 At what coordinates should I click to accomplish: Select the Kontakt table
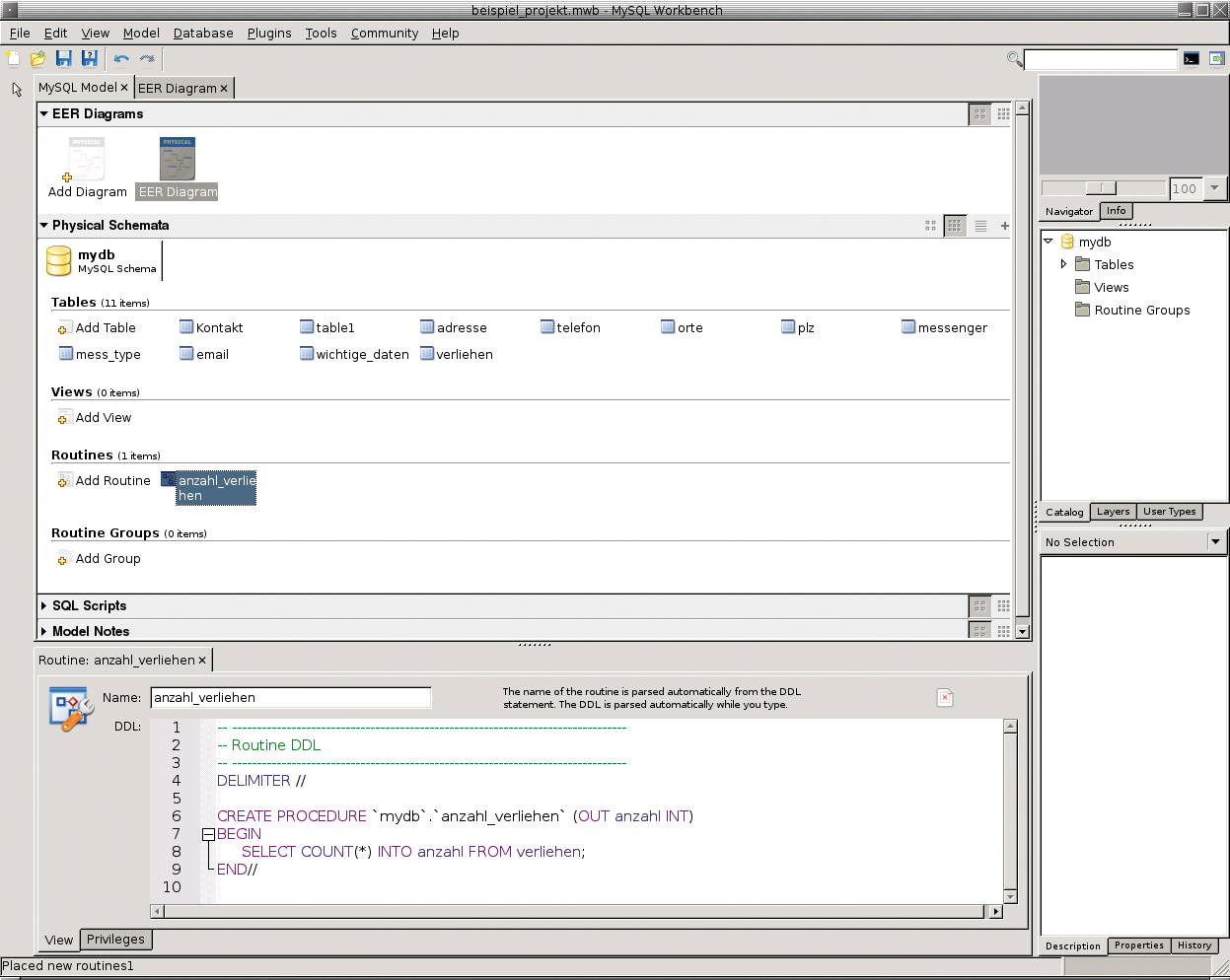pyautogui.click(x=211, y=327)
